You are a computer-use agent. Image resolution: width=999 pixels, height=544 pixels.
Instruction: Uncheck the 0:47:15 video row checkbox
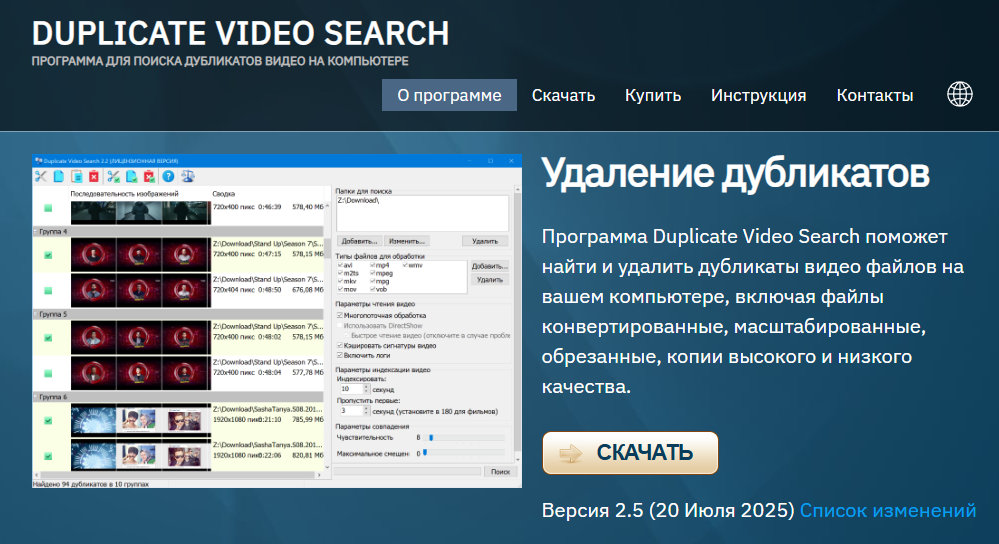click(x=48, y=255)
